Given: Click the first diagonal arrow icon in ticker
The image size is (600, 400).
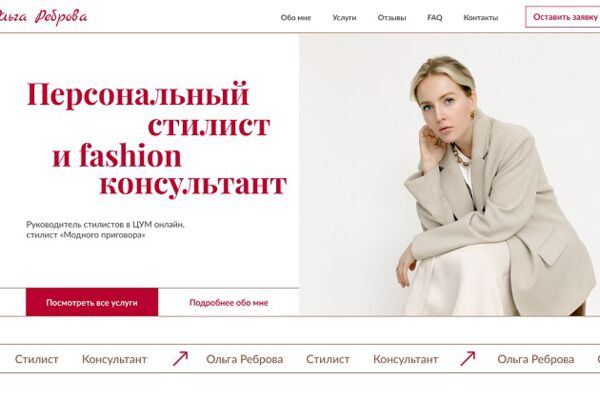Looking at the screenshot, I should 180,359.
